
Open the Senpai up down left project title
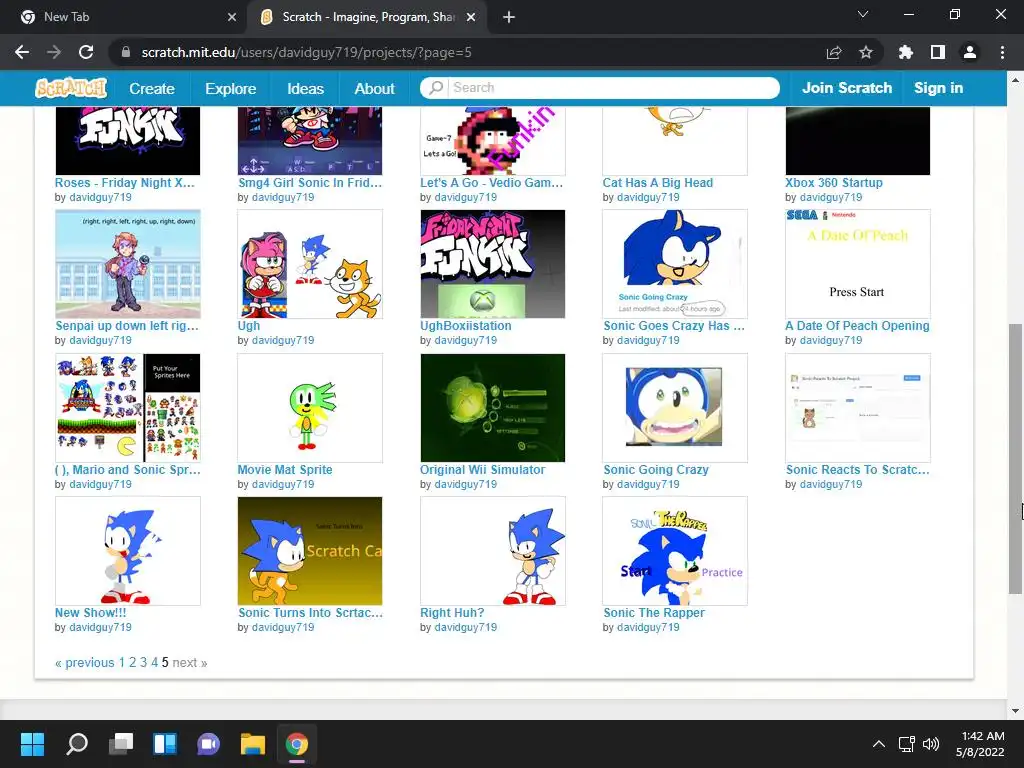coord(127,325)
